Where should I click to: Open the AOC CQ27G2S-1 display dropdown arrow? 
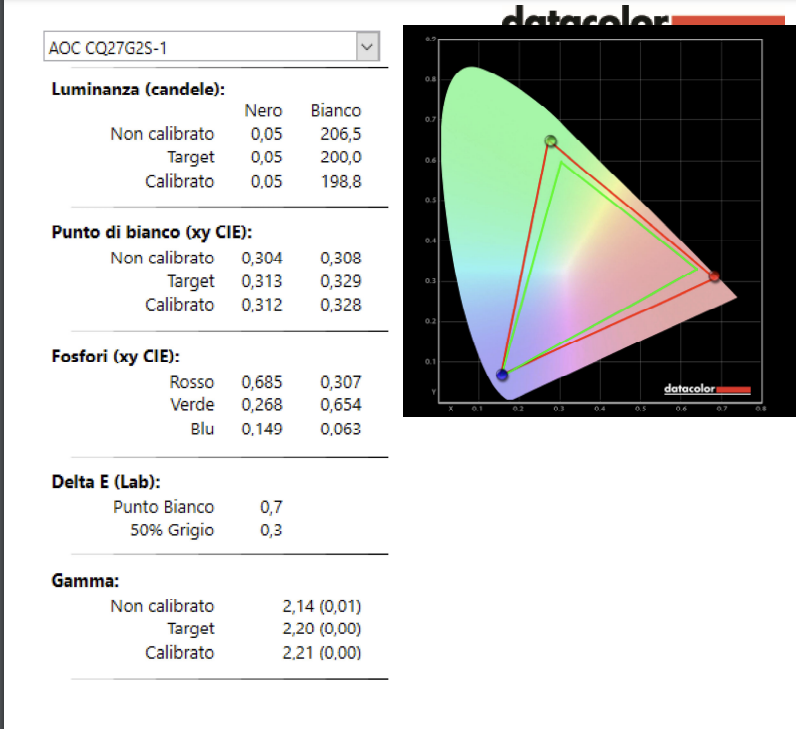click(367, 47)
